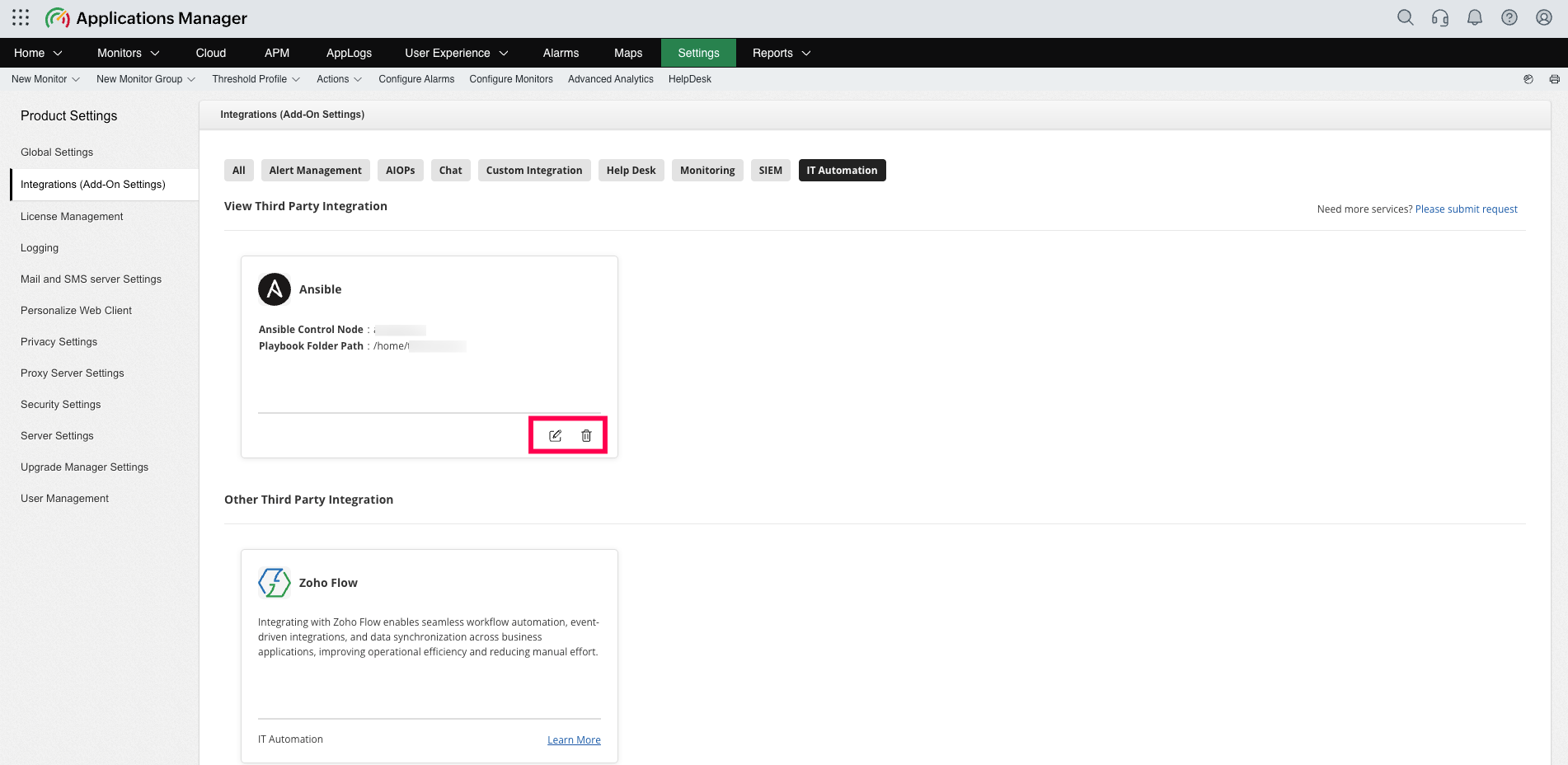Click the Applications Manager logo

[x=146, y=17]
